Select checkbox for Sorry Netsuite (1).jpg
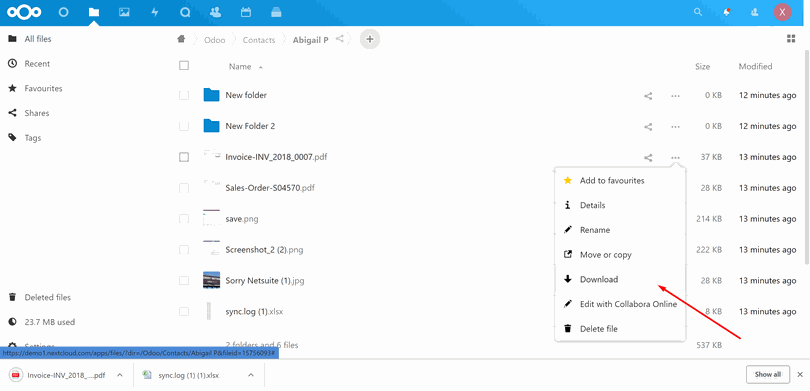Screen dimensions: 810x391 point(184,280)
